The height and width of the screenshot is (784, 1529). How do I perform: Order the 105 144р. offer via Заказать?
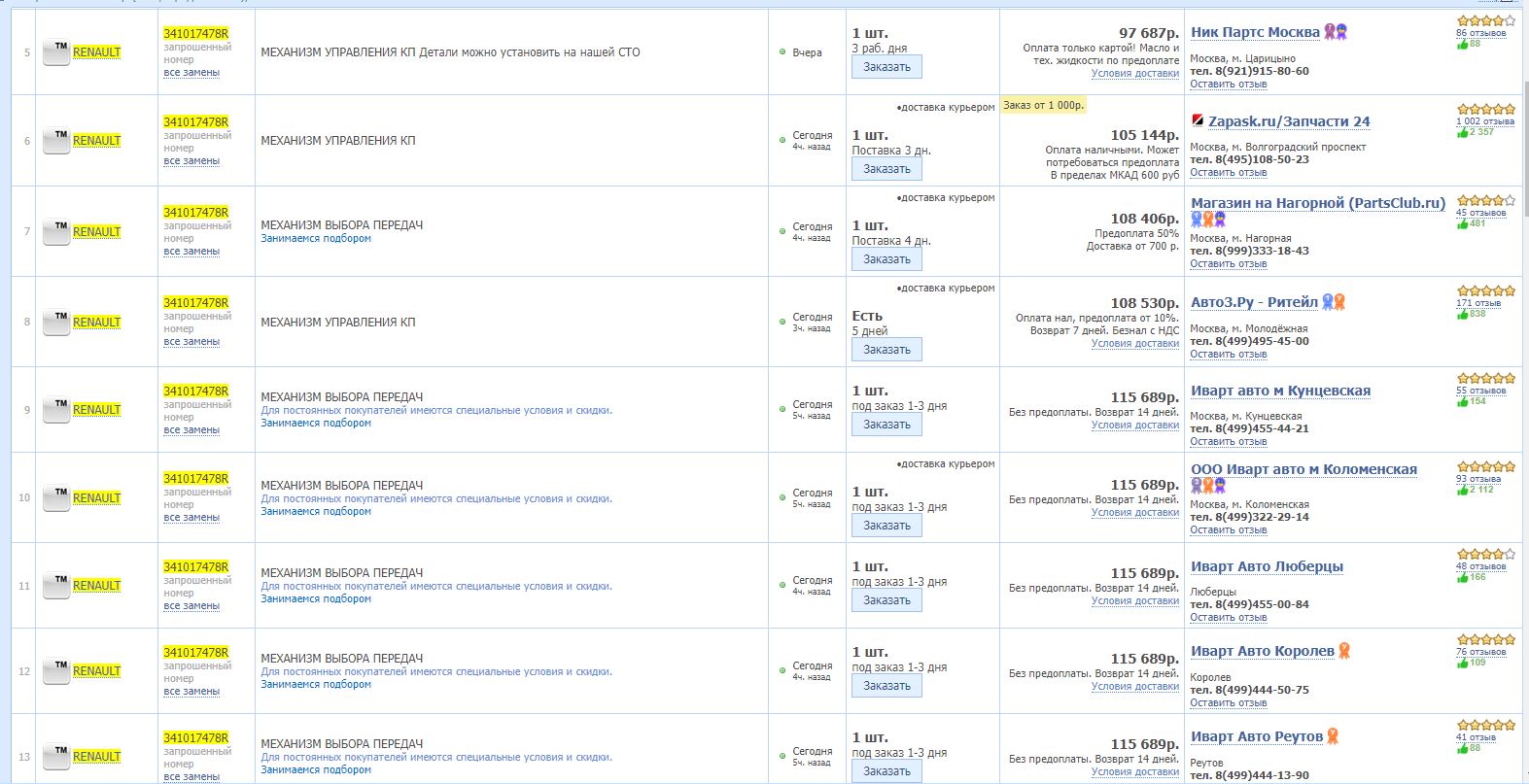[886, 169]
